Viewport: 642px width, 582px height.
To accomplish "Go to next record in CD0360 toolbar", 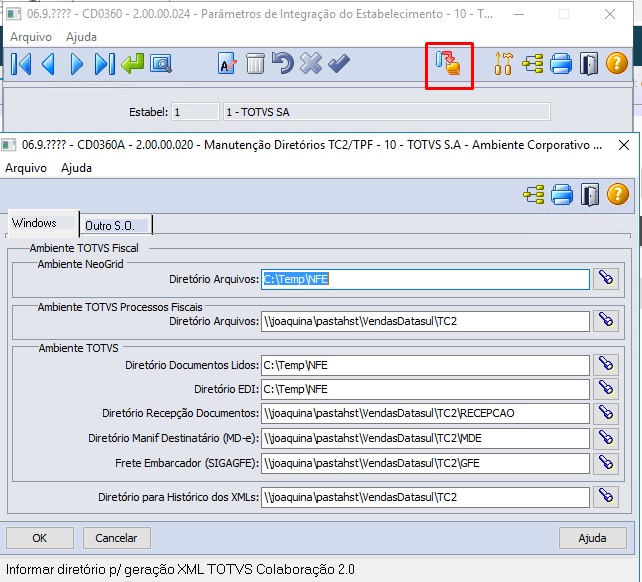I will pyautogui.click(x=77, y=64).
